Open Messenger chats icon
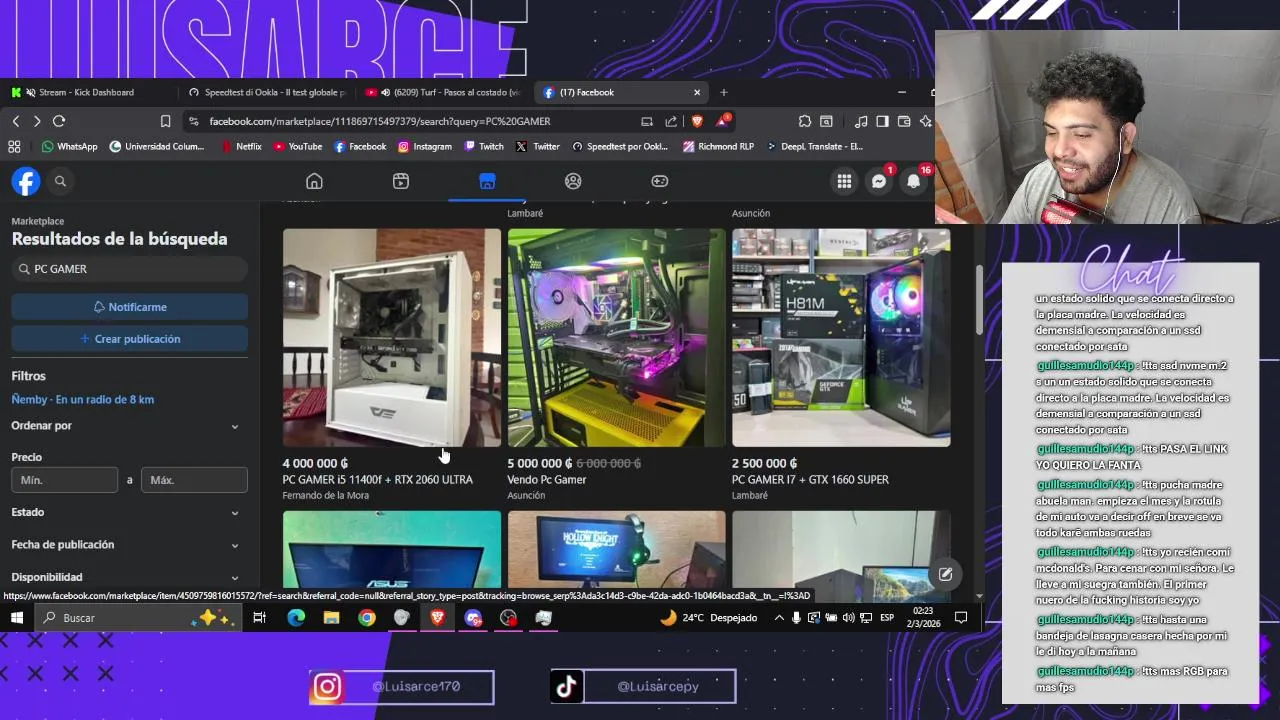 [878, 181]
